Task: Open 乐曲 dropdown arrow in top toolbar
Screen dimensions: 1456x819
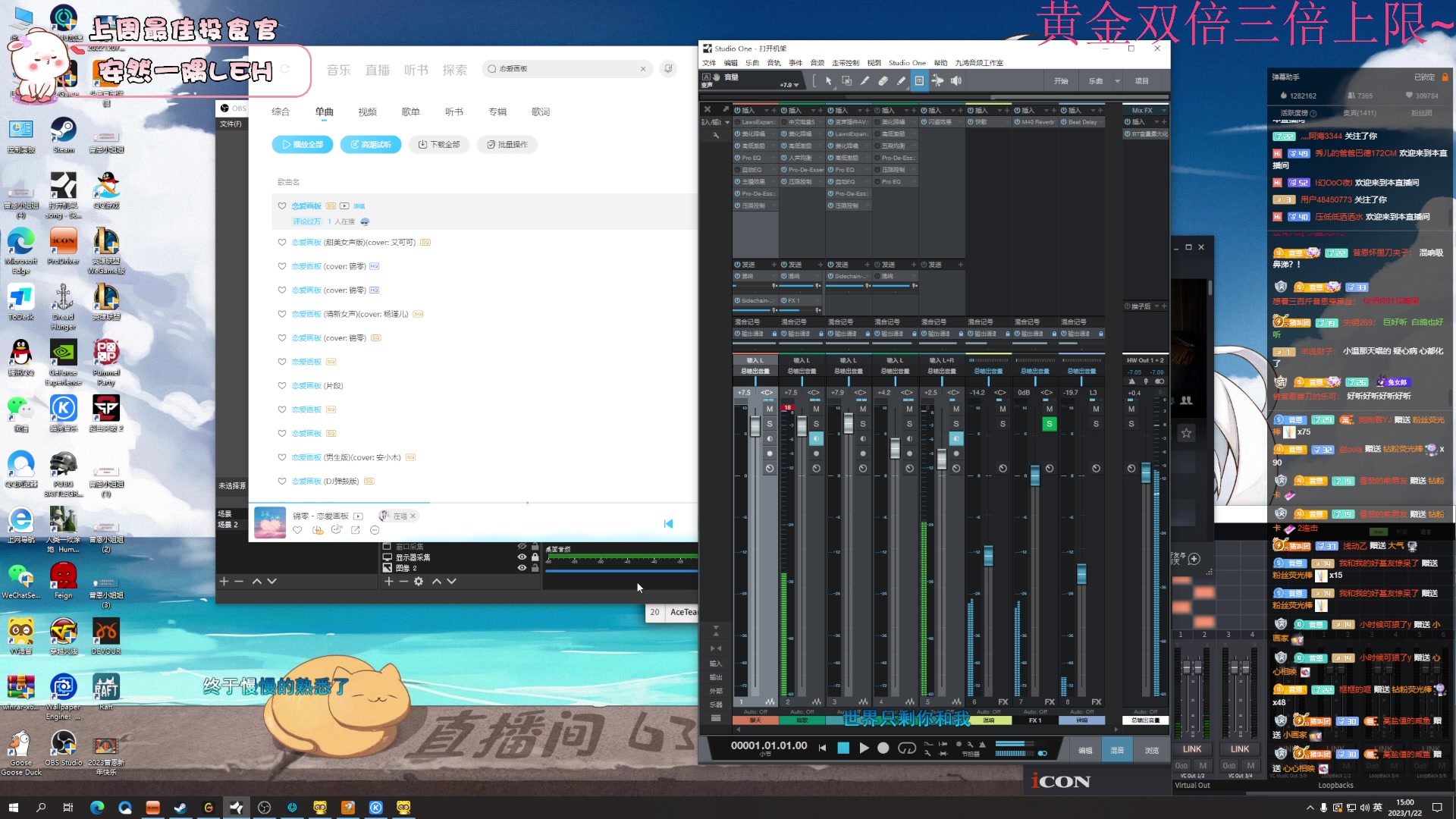Action: pos(1117,81)
